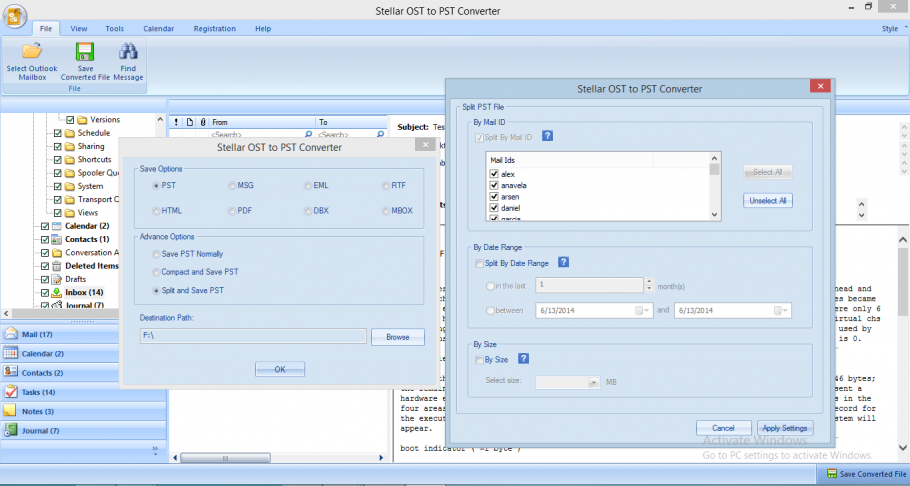This screenshot has width=910, height=486.
Task: Click help icon beside Split By Date Range
Action: 564,262
